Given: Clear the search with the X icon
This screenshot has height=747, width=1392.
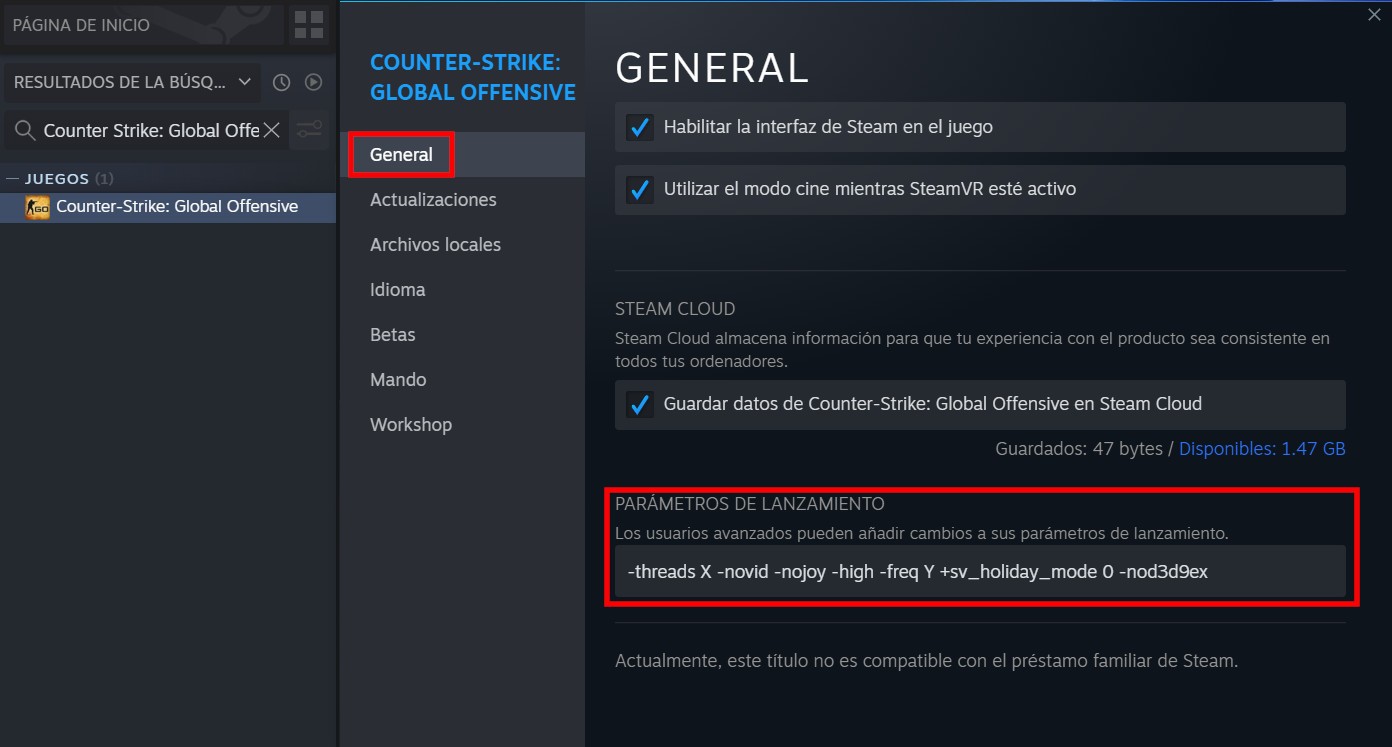Looking at the screenshot, I should pyautogui.click(x=272, y=130).
